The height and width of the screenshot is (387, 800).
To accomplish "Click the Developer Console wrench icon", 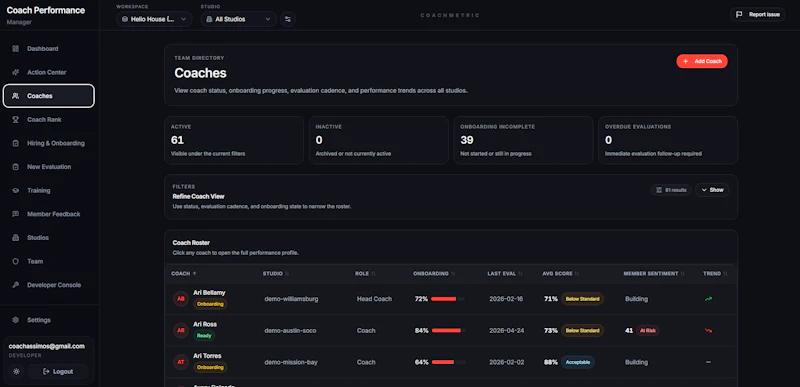I will [15, 285].
